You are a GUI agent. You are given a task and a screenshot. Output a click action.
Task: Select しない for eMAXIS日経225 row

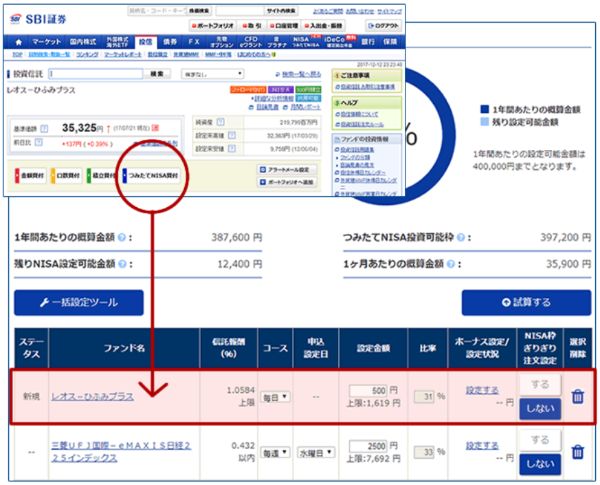540,464
